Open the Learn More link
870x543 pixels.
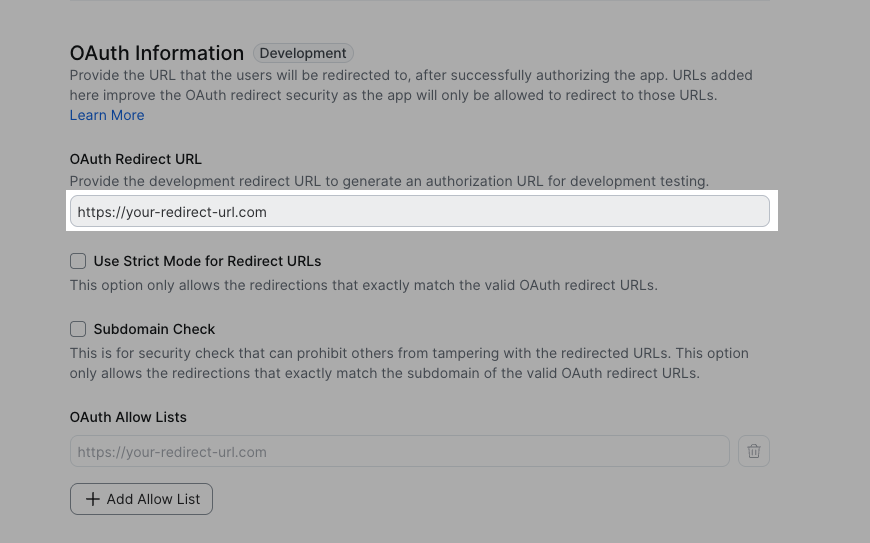click(107, 115)
